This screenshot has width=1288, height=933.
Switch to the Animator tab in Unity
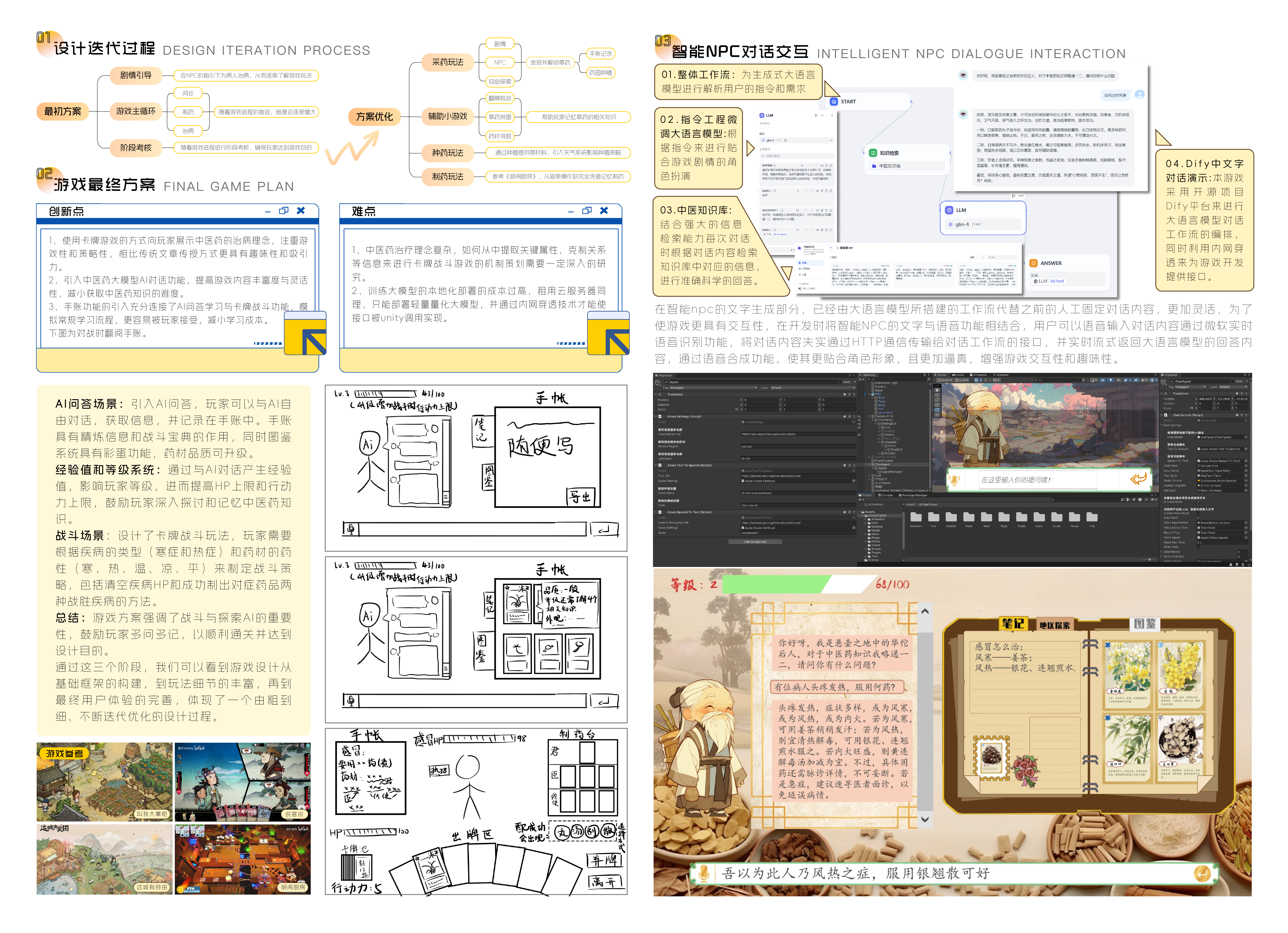tap(1001, 375)
